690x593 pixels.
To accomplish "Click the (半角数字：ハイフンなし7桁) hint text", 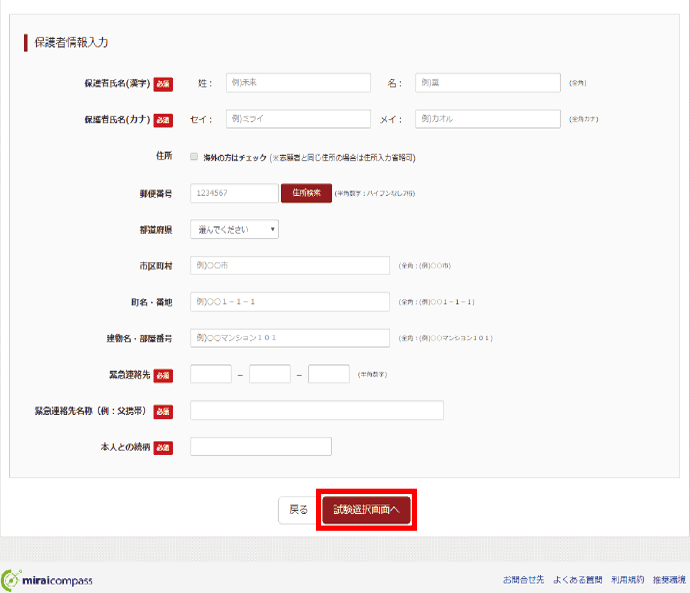I will 374,193.
